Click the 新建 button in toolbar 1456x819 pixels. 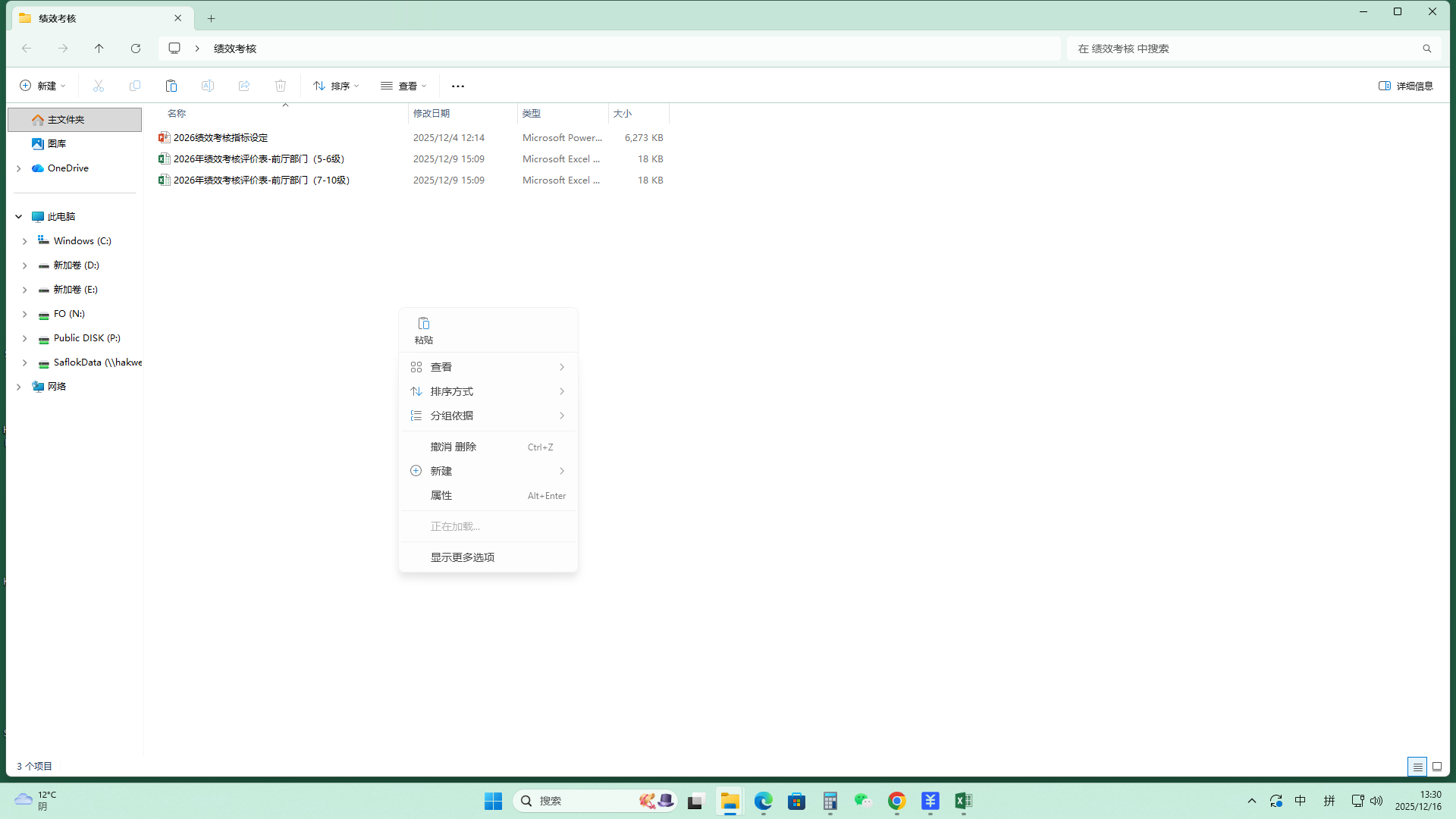tap(42, 86)
